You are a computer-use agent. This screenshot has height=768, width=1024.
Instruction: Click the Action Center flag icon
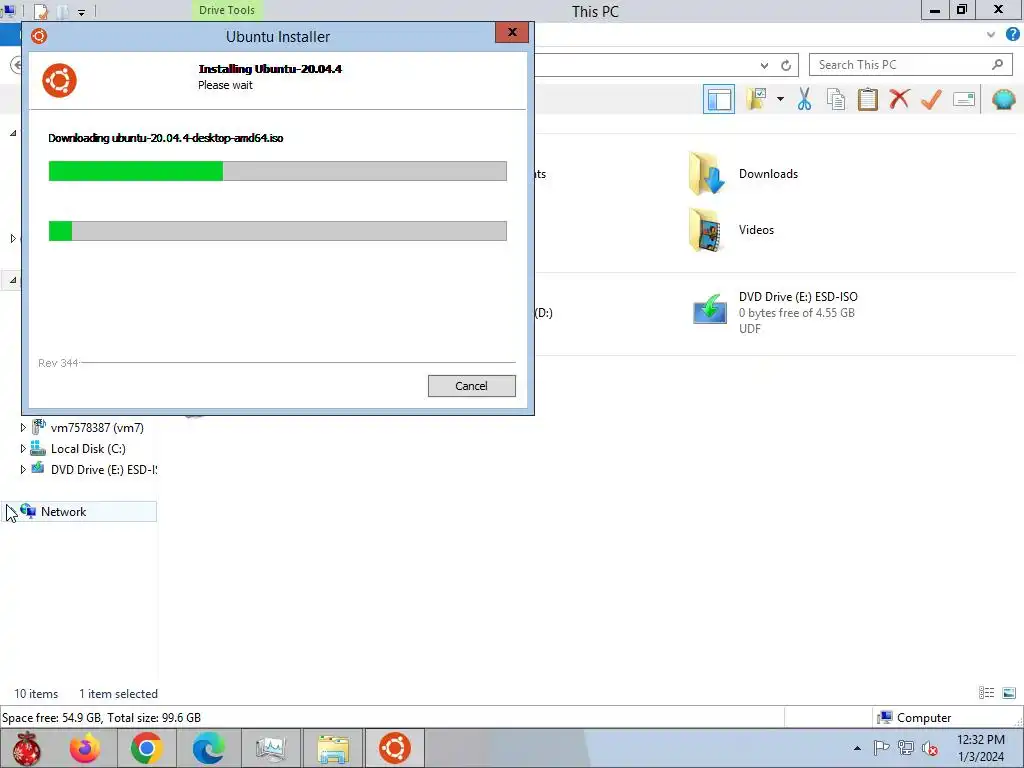tap(881, 748)
